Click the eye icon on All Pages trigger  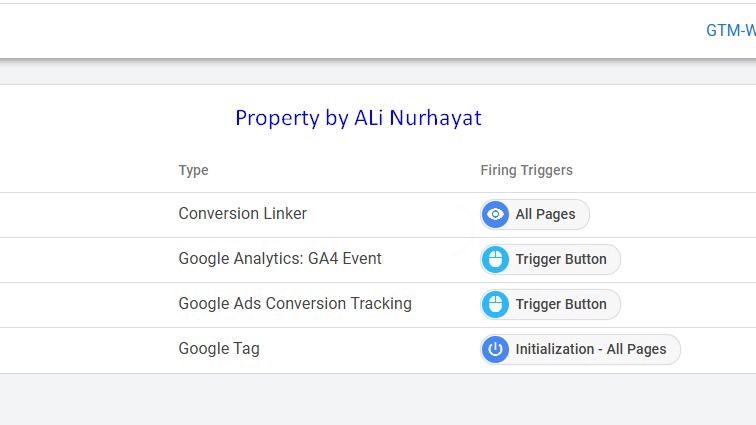coord(496,215)
